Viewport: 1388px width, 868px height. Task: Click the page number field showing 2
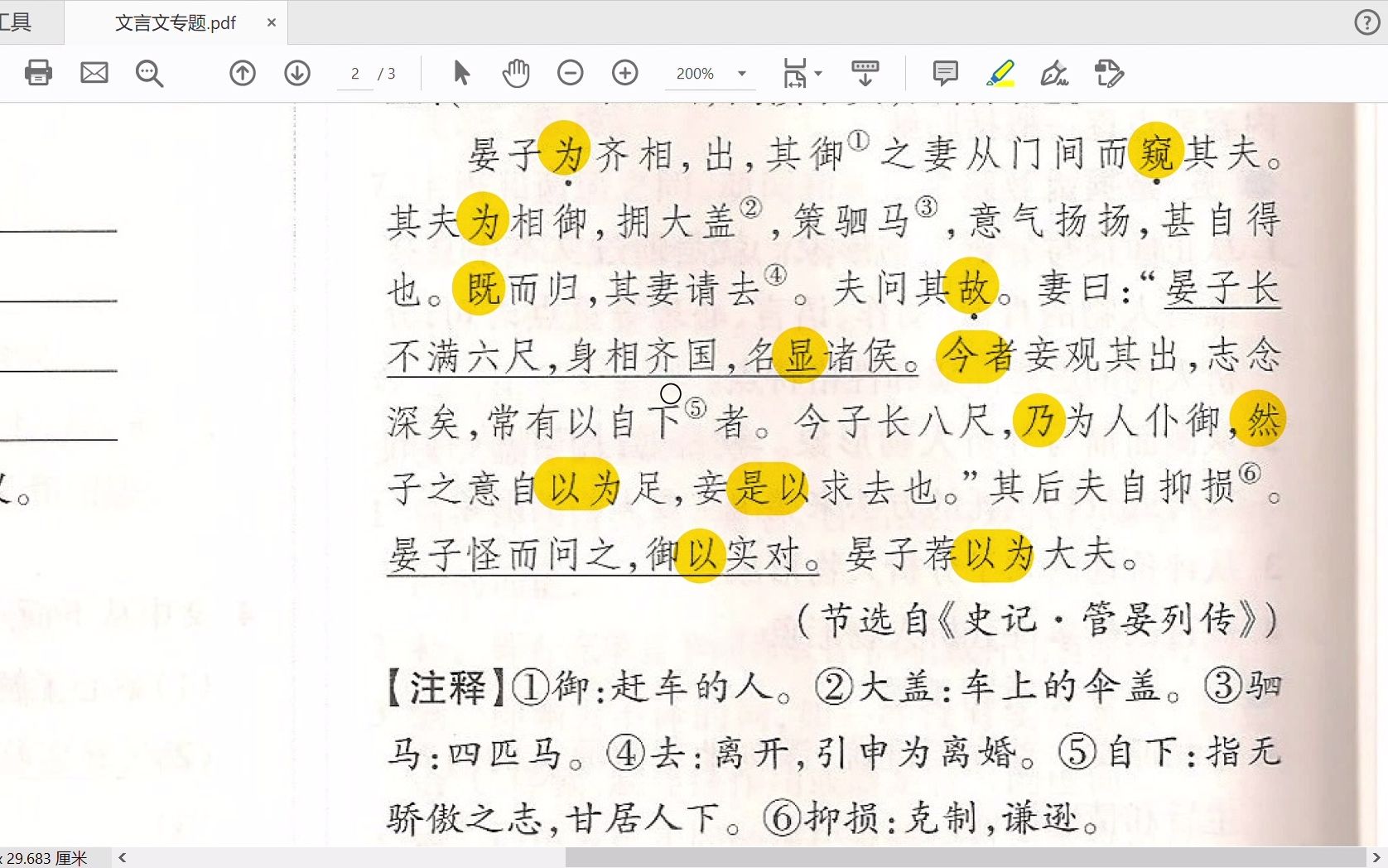coord(355,74)
